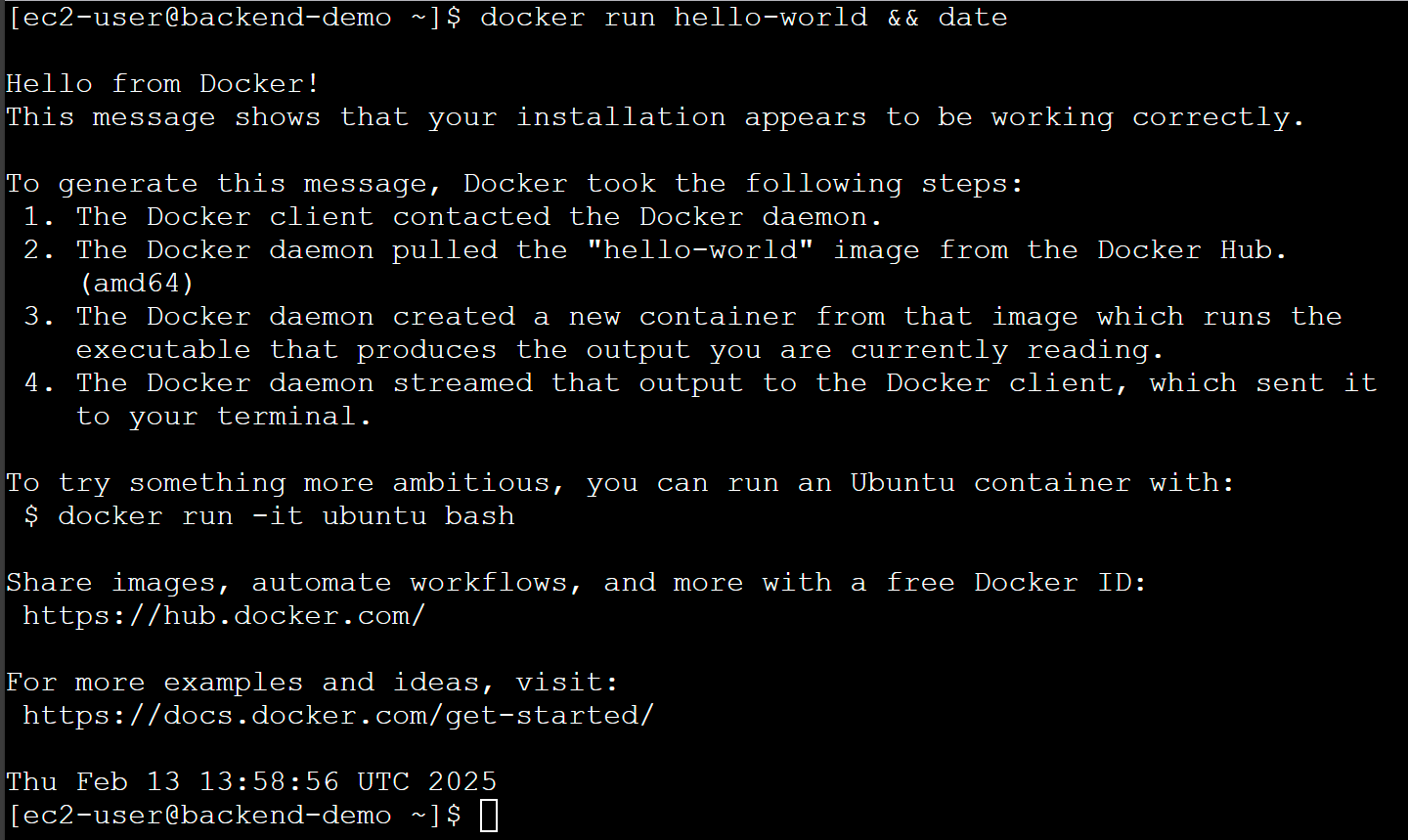Click the date output 'Thu Feb 13 13:58:56 UTC 2025'
The width and height of the screenshot is (1408, 840).
click(x=251, y=782)
